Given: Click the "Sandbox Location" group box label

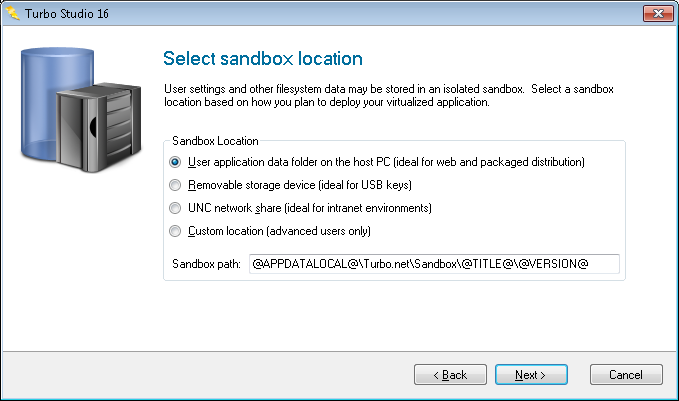Looking at the screenshot, I should [x=216, y=141].
